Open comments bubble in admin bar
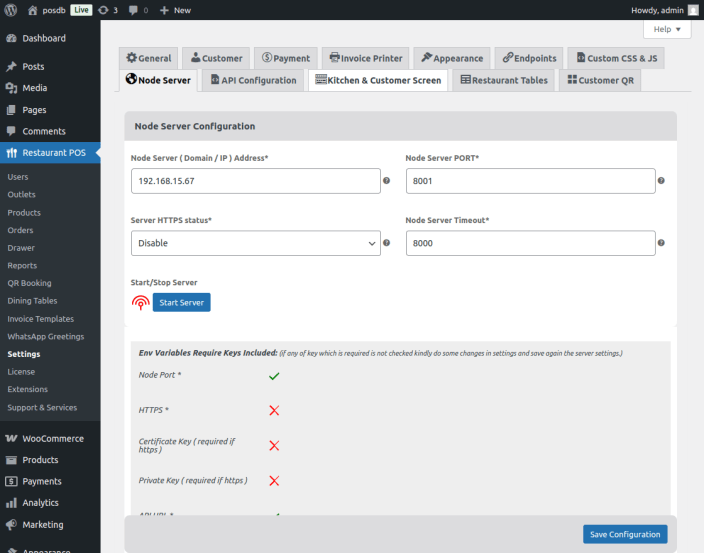704x553 pixels. [133, 10]
